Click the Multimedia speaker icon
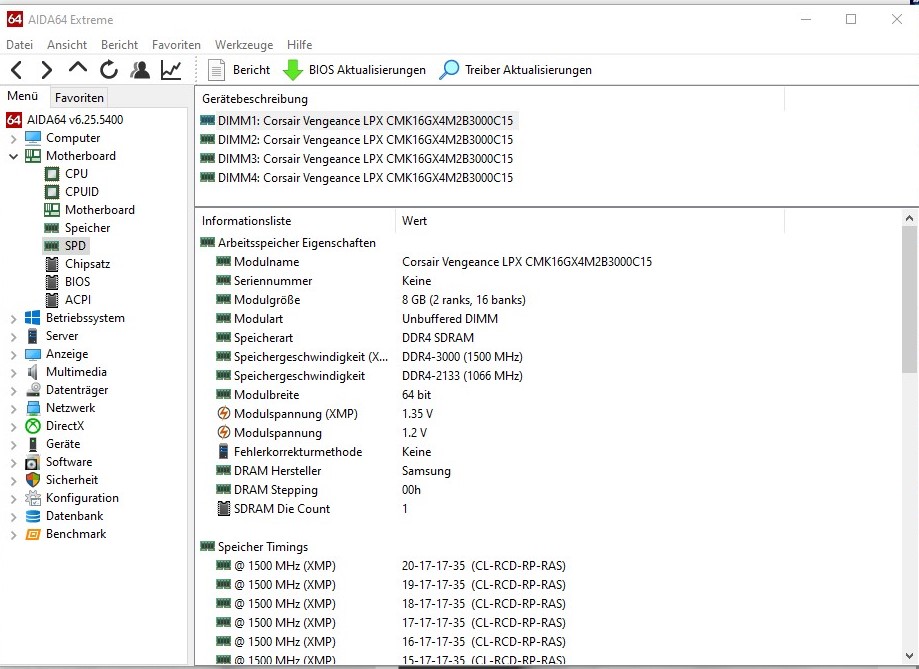 (33, 372)
